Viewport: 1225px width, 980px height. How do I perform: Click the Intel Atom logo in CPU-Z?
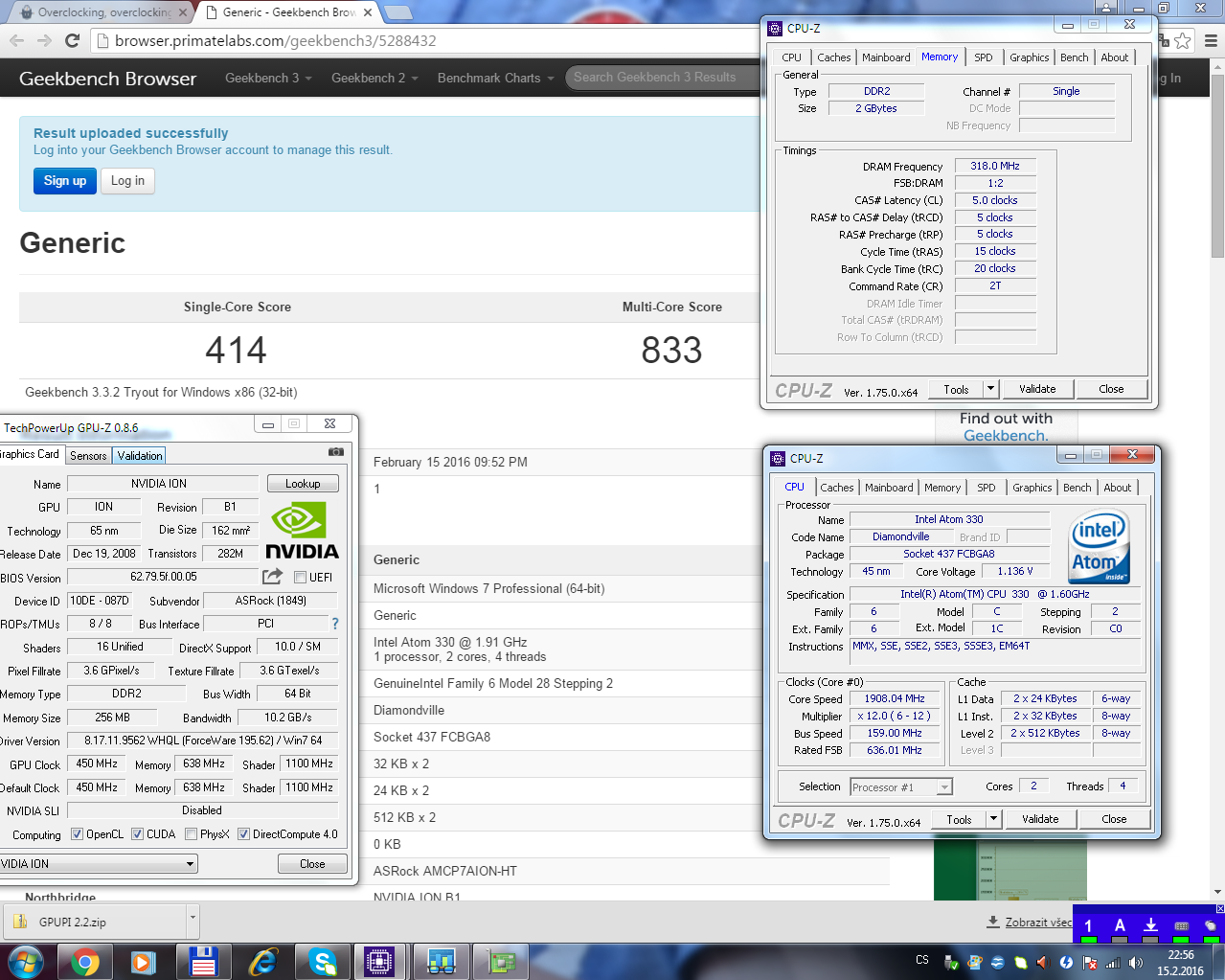coord(1099,545)
